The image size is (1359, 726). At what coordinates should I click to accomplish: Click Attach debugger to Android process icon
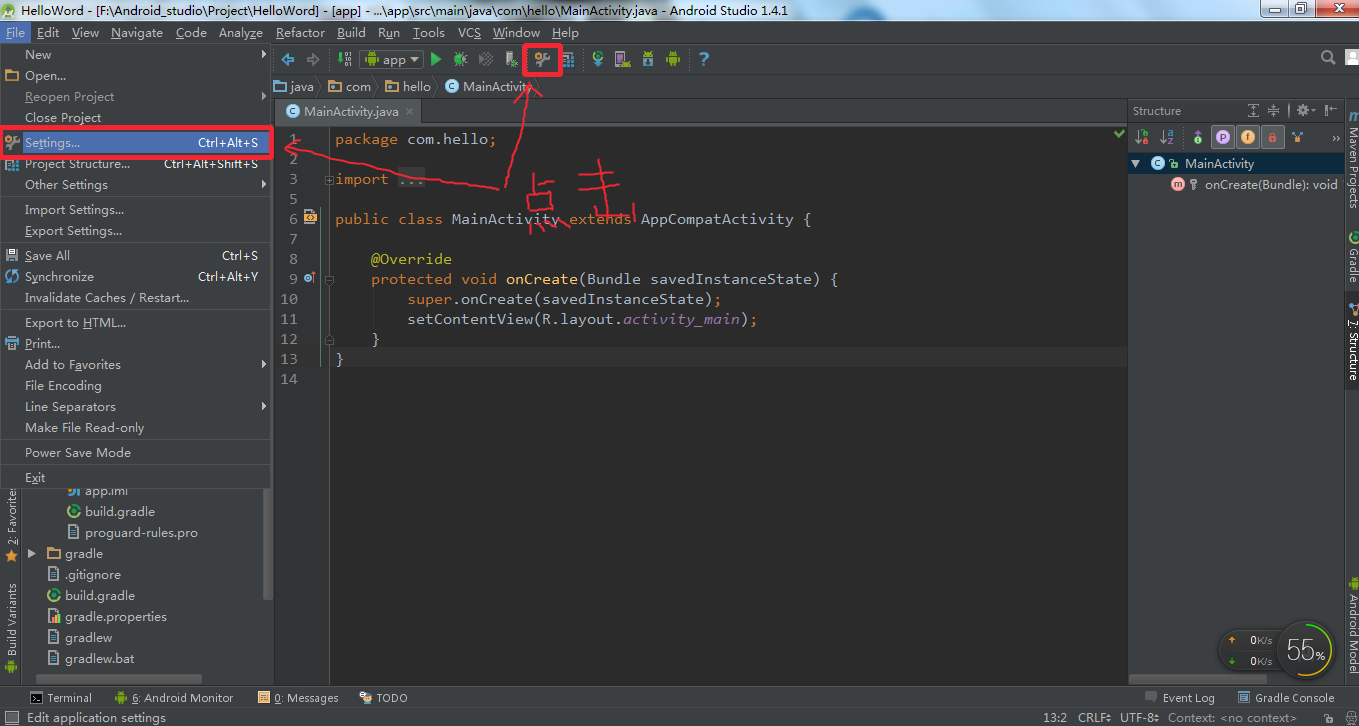click(512, 60)
